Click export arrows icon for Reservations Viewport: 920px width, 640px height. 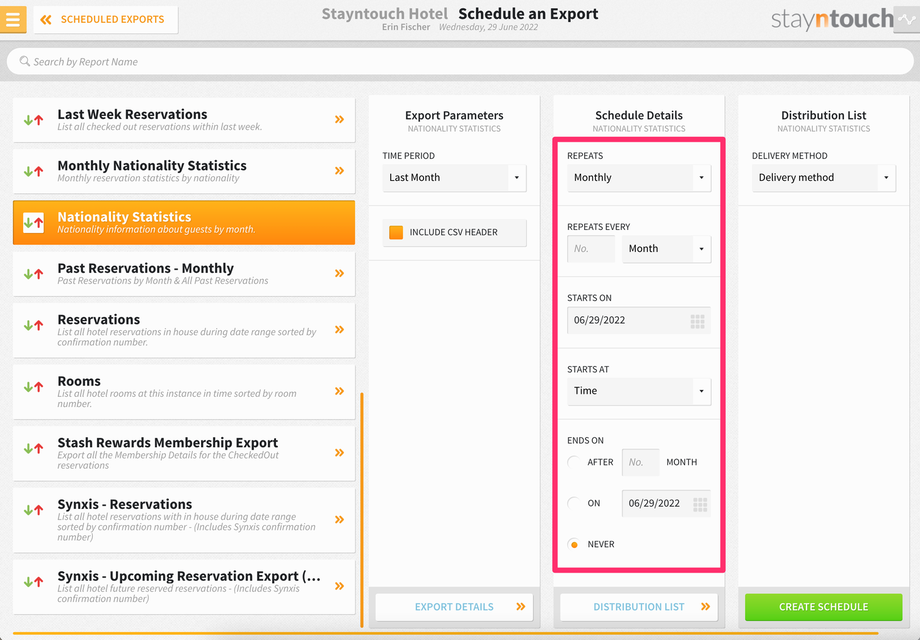pyautogui.click(x=33, y=324)
